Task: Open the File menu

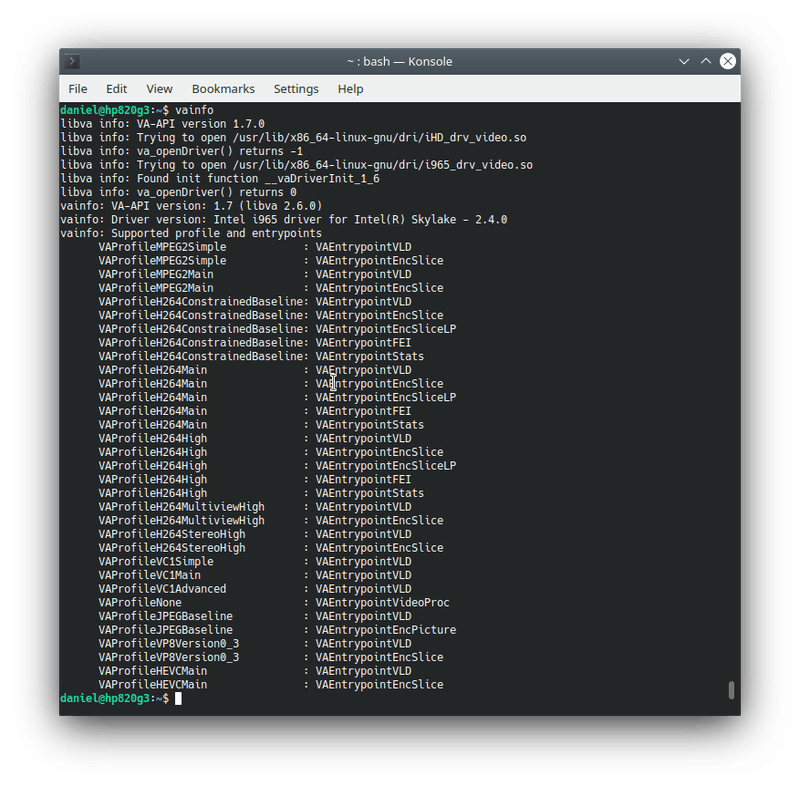Action: click(78, 89)
